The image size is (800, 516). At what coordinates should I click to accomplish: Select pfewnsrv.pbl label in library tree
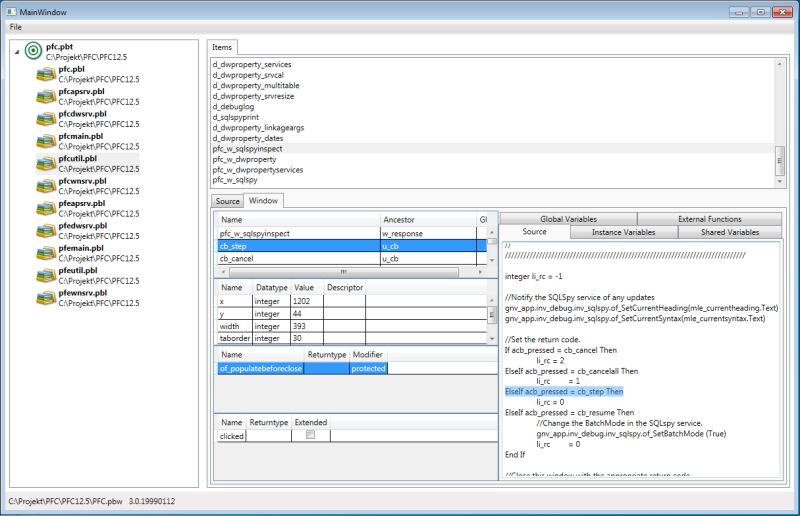tap(83, 293)
